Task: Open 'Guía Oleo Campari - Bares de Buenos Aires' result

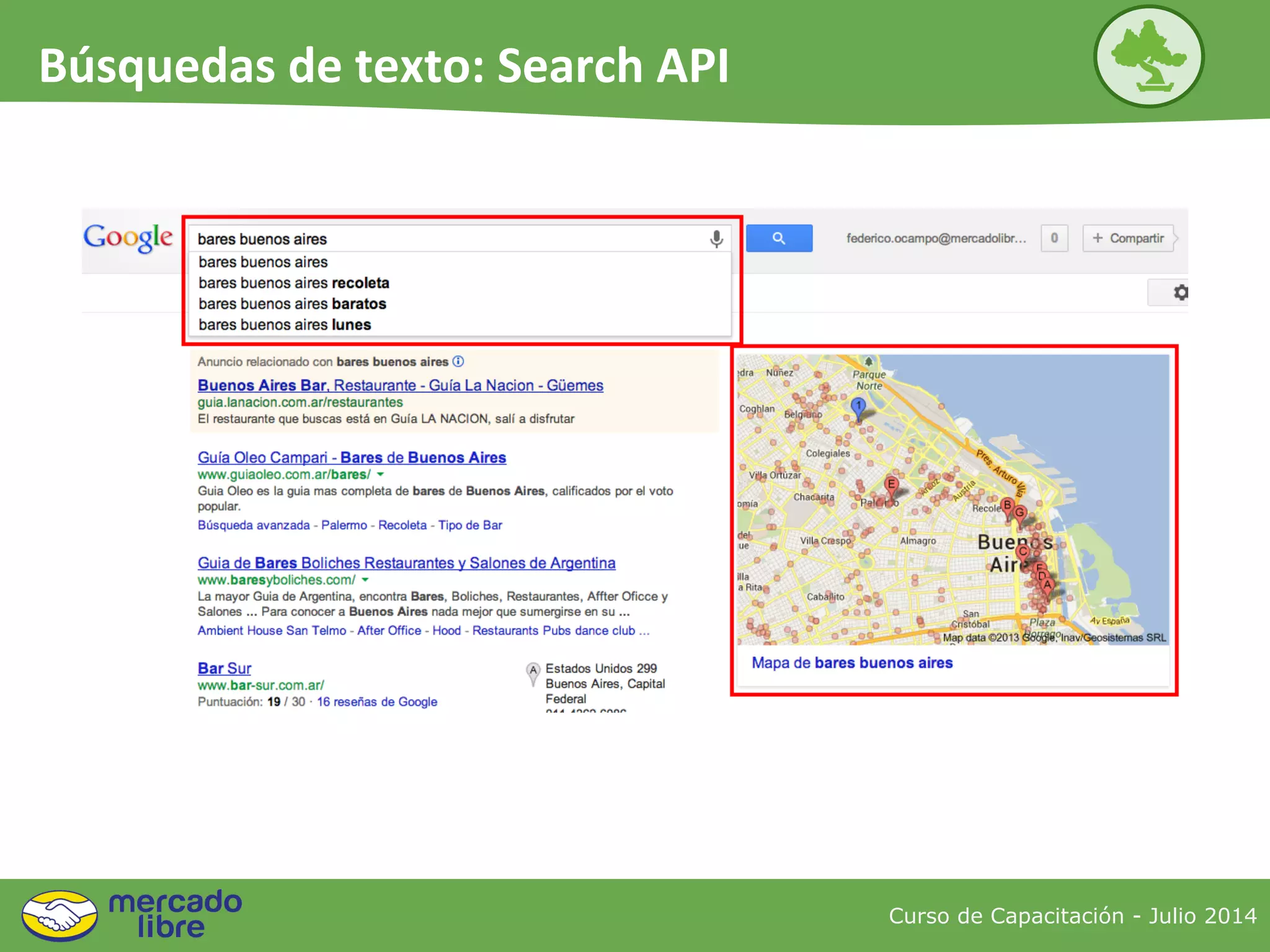Action: point(352,458)
